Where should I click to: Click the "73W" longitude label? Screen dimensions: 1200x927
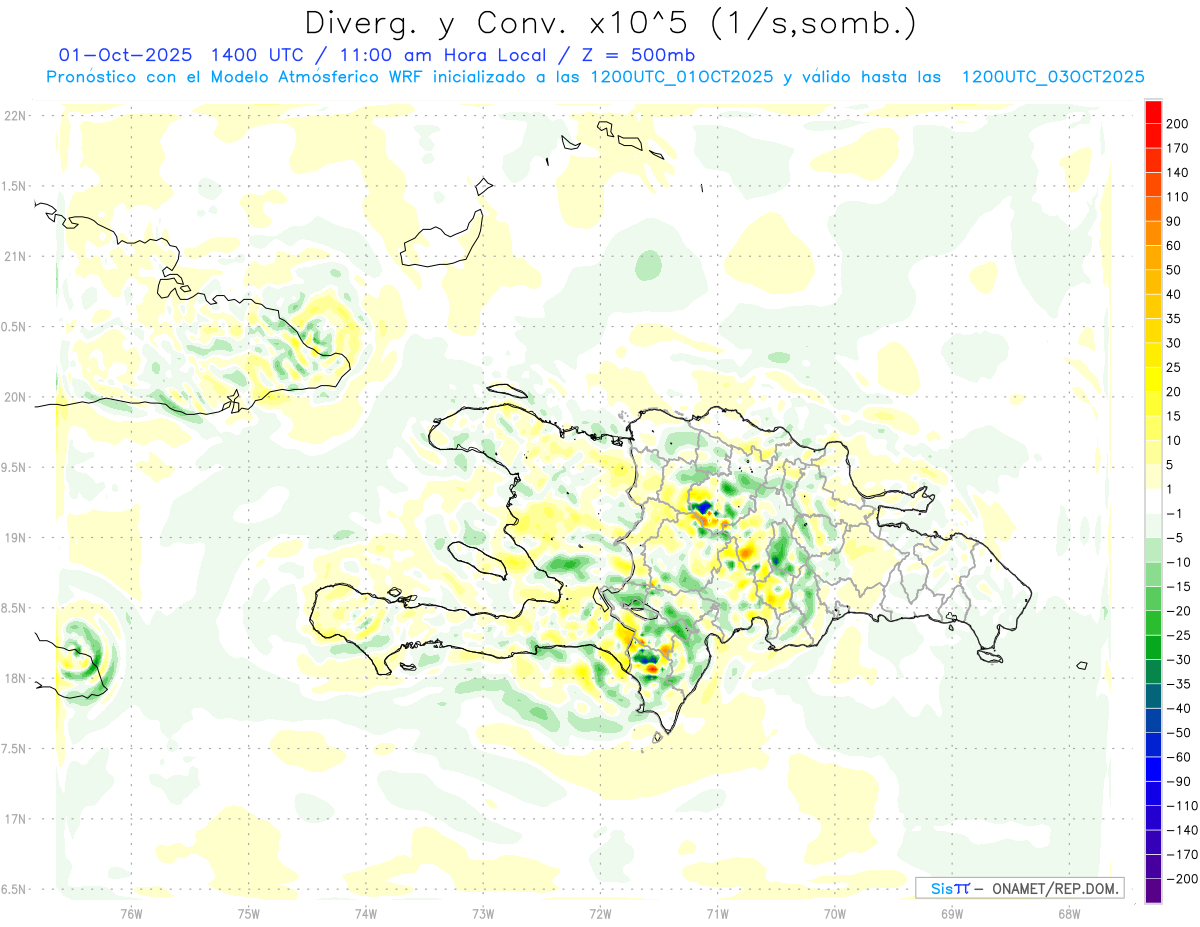pyautogui.click(x=483, y=914)
